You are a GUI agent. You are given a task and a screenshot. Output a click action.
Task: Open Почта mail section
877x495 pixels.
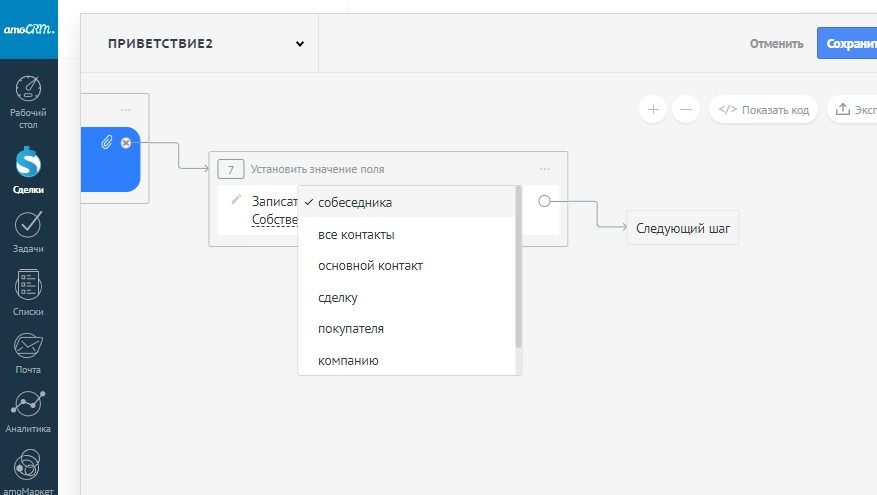[28, 352]
